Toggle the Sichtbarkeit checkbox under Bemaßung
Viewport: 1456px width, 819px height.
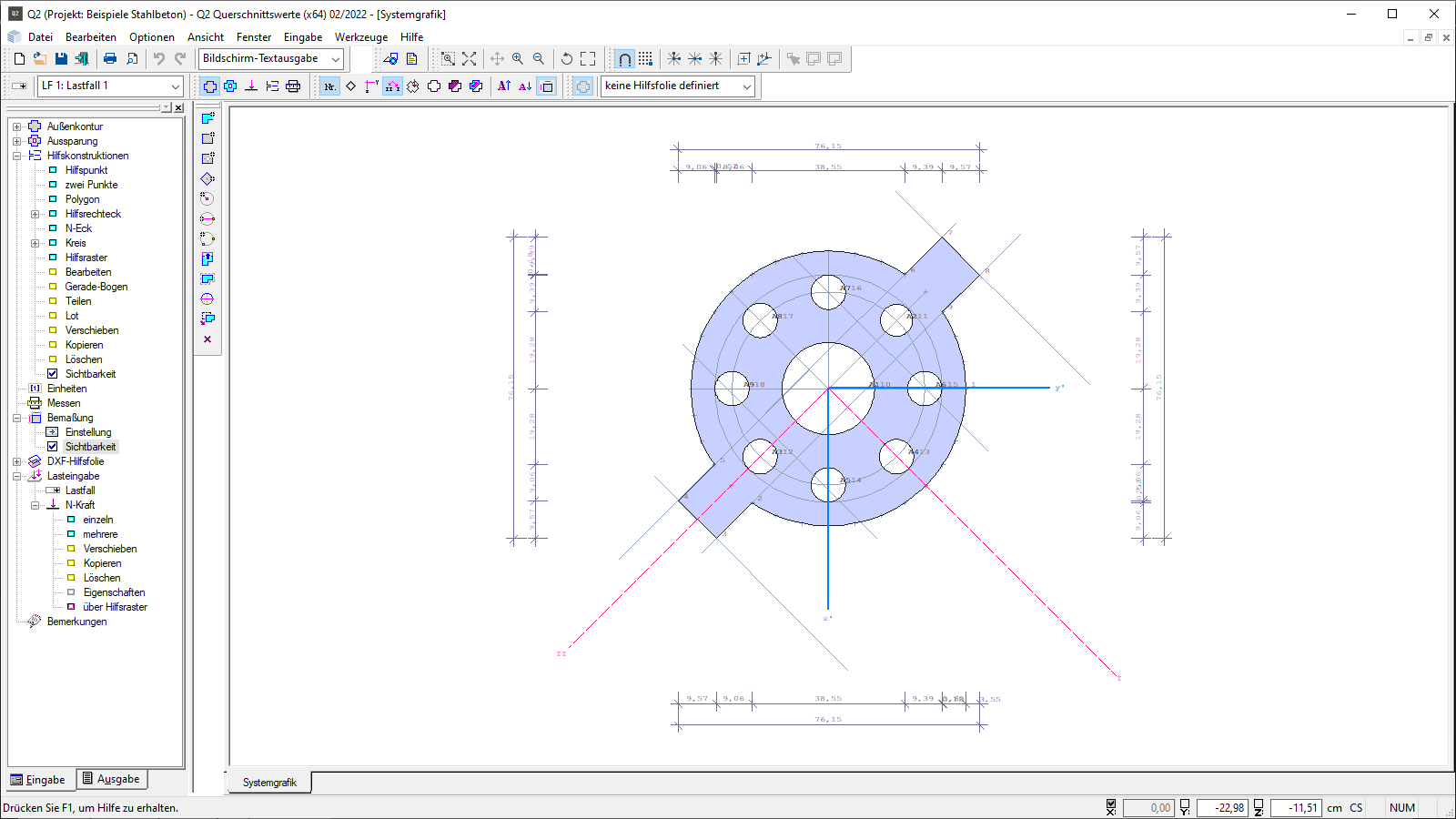53,447
